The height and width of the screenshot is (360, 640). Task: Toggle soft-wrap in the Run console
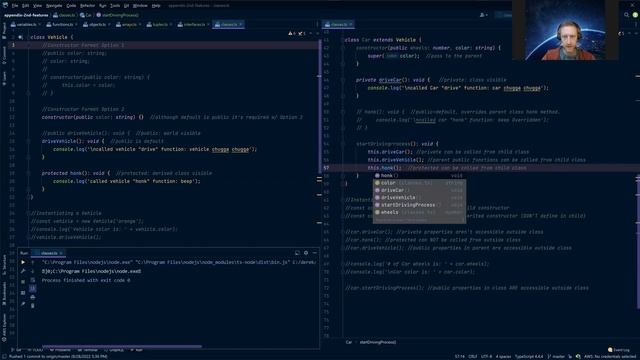(x=33, y=280)
